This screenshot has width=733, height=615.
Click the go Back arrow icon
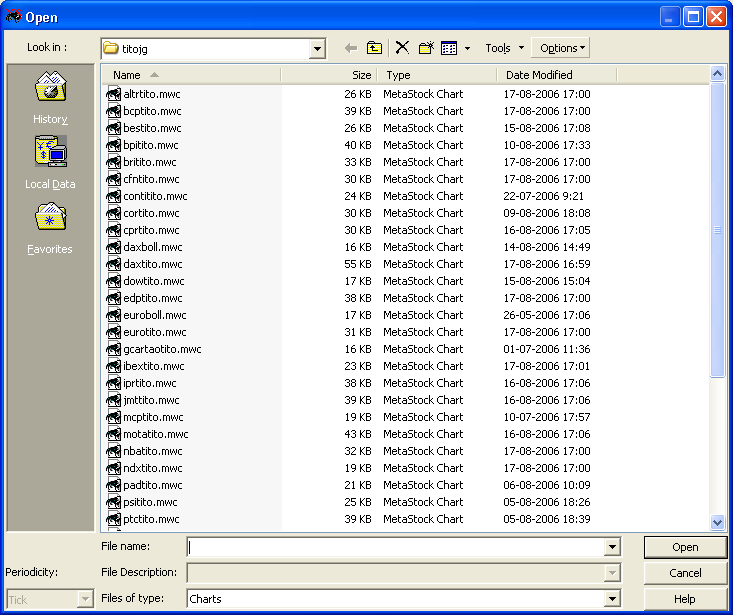coord(350,48)
